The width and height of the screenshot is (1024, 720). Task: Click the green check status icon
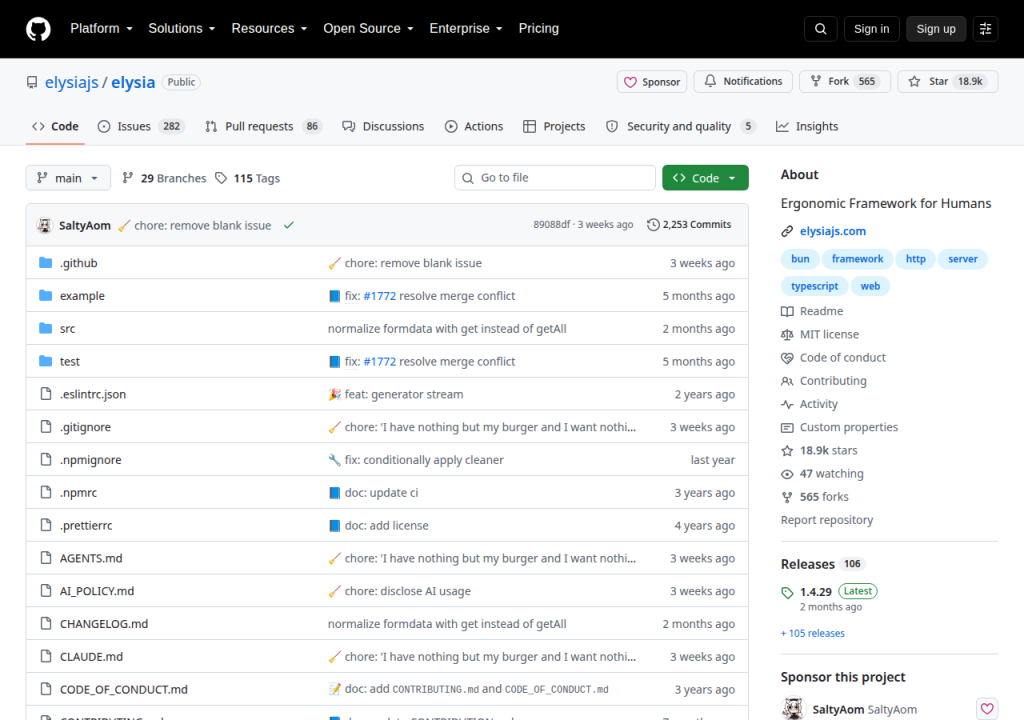click(x=289, y=225)
